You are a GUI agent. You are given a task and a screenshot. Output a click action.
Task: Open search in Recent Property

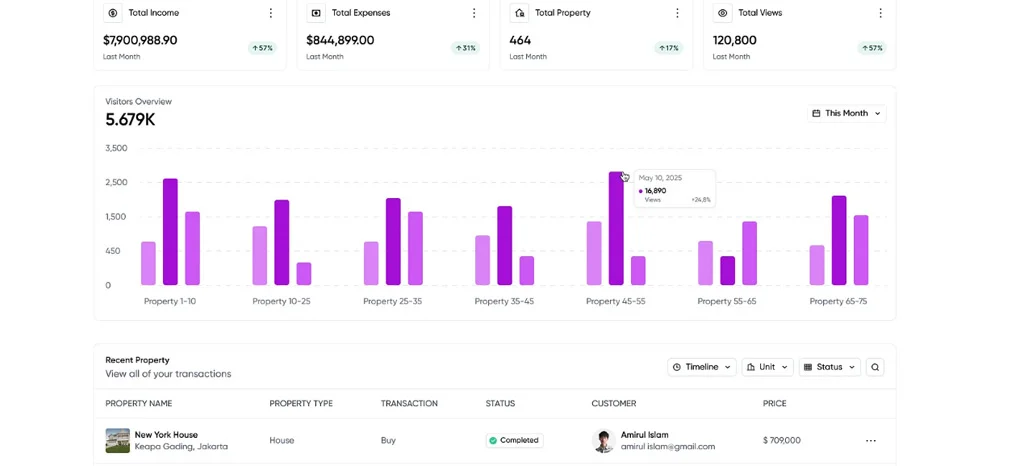(x=875, y=367)
